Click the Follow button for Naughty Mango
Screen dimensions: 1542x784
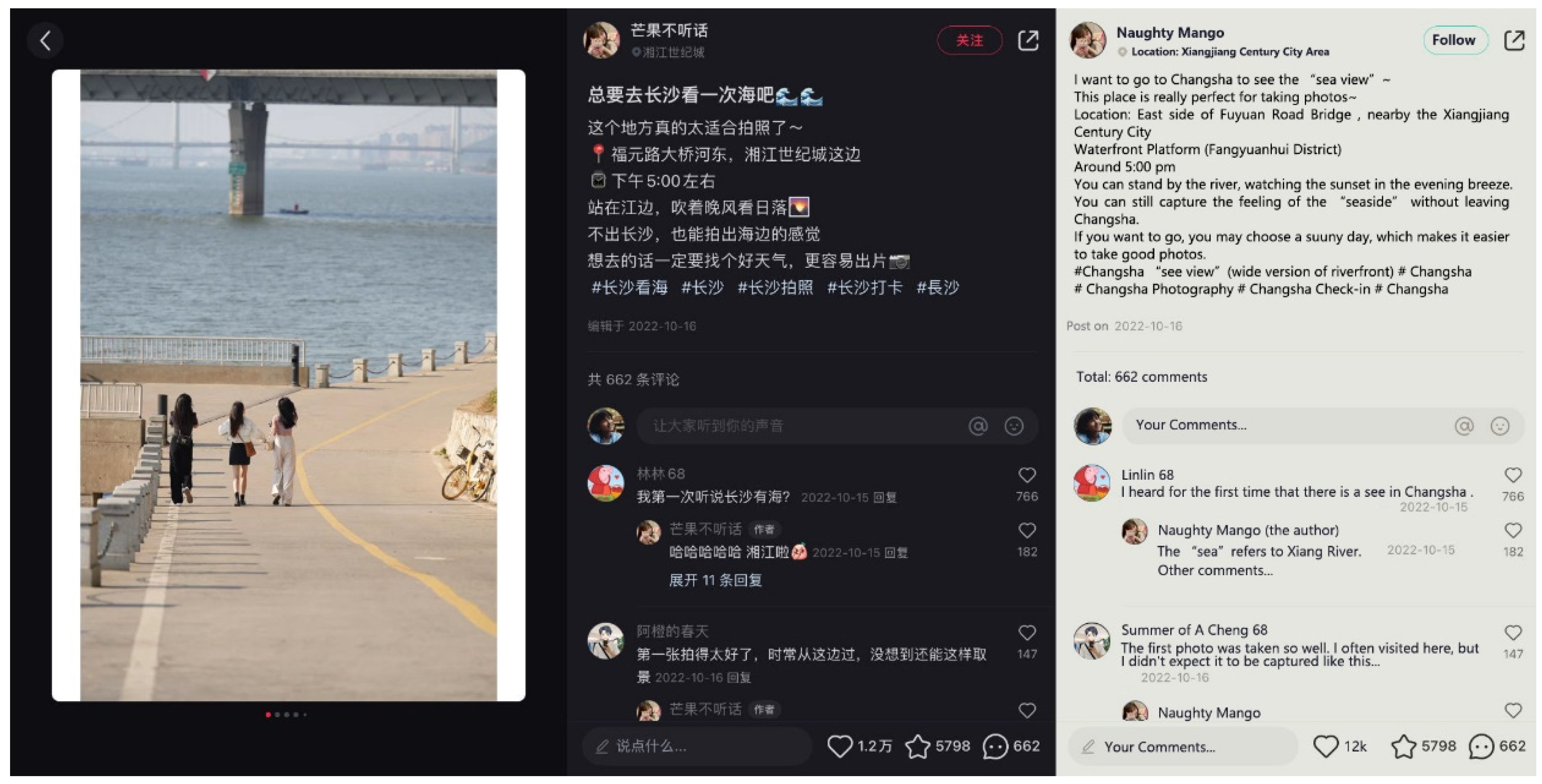pos(1454,40)
